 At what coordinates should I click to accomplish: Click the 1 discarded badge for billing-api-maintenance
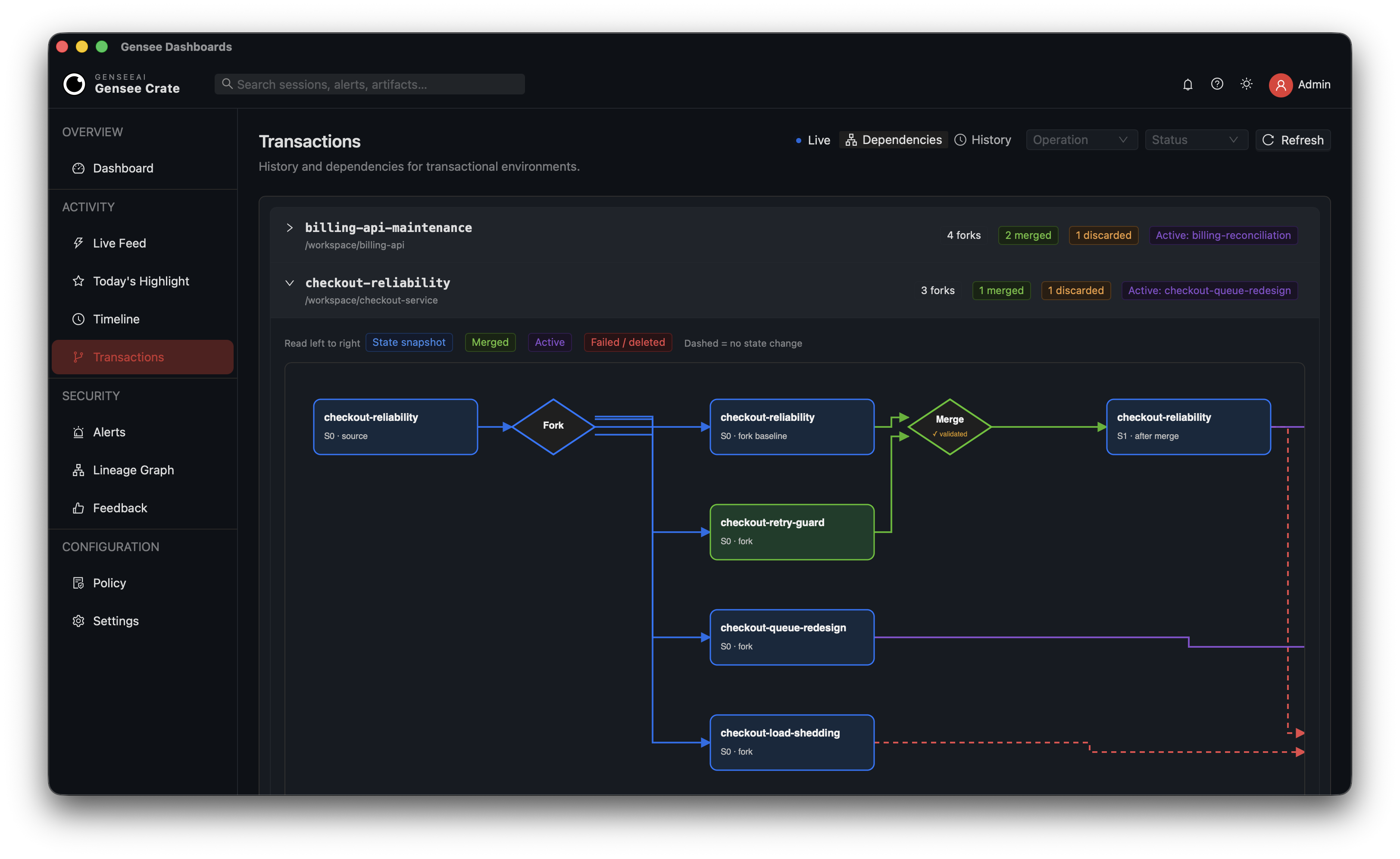pyautogui.click(x=1103, y=235)
